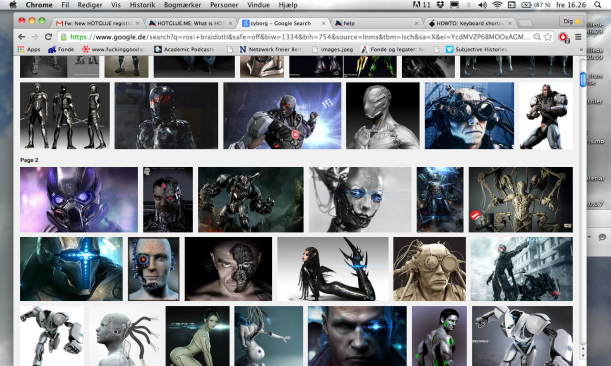Click the browser back arrow
This screenshot has height=366, width=611.
point(22,37)
